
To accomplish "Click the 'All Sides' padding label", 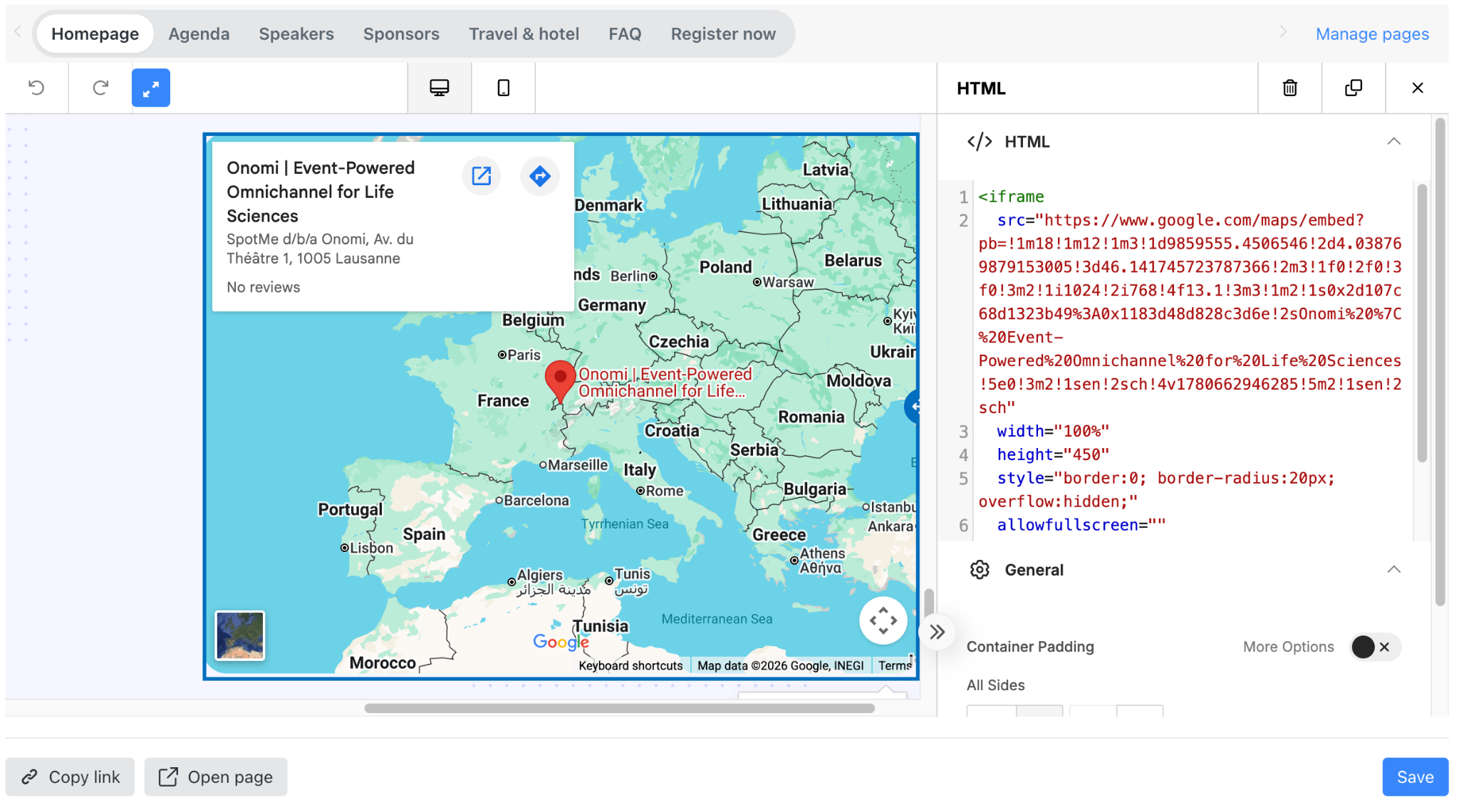I will (995, 685).
